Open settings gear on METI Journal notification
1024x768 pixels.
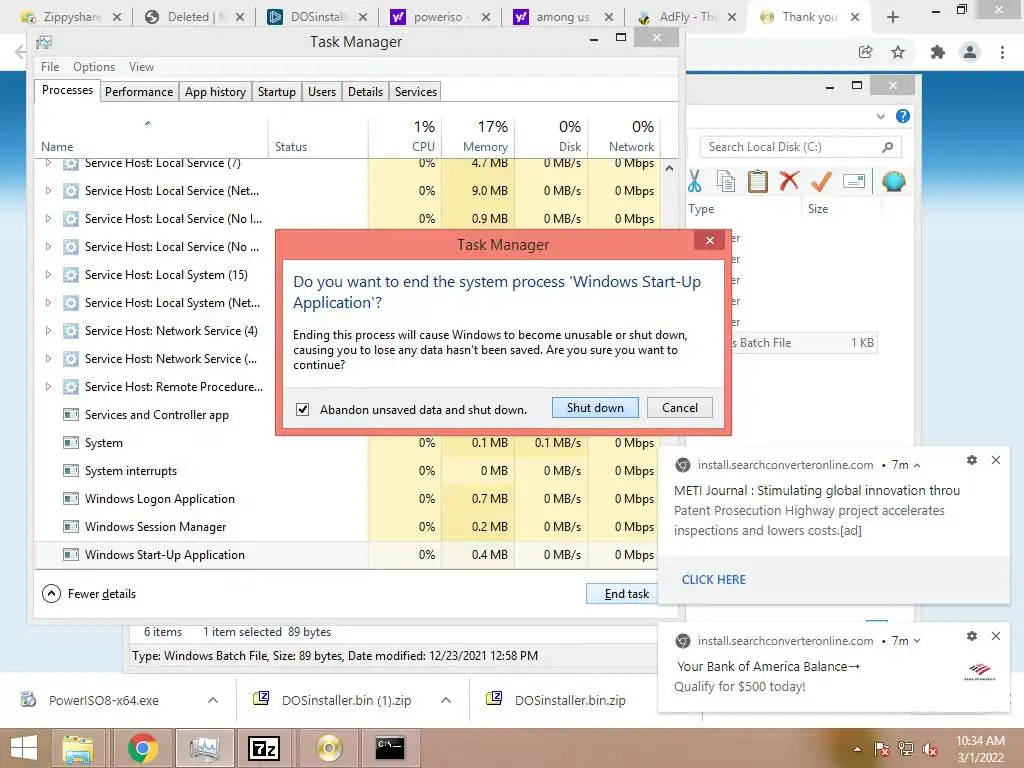click(x=972, y=460)
